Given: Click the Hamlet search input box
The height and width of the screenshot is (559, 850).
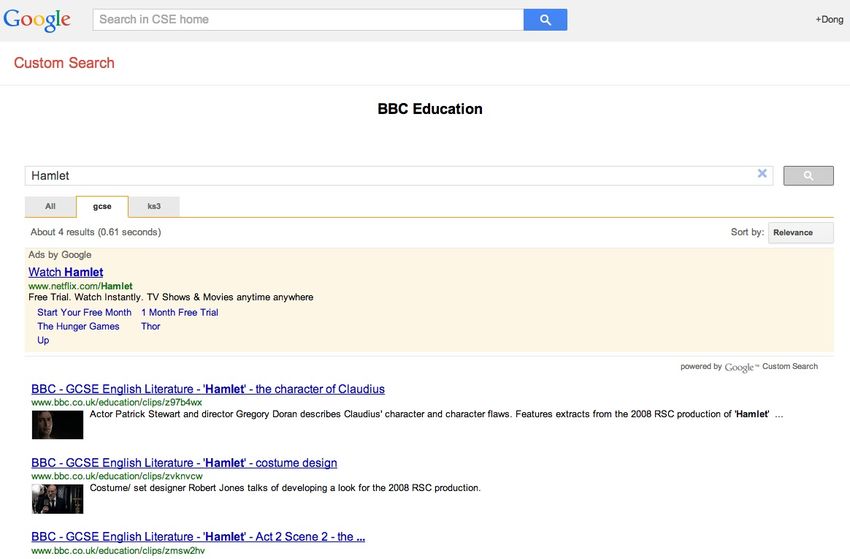Looking at the screenshot, I should point(398,176).
